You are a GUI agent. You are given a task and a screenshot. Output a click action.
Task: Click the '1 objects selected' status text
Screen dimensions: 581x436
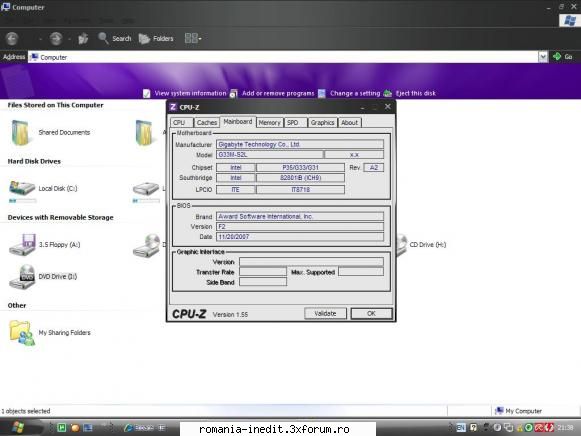pyautogui.click(x=26, y=411)
